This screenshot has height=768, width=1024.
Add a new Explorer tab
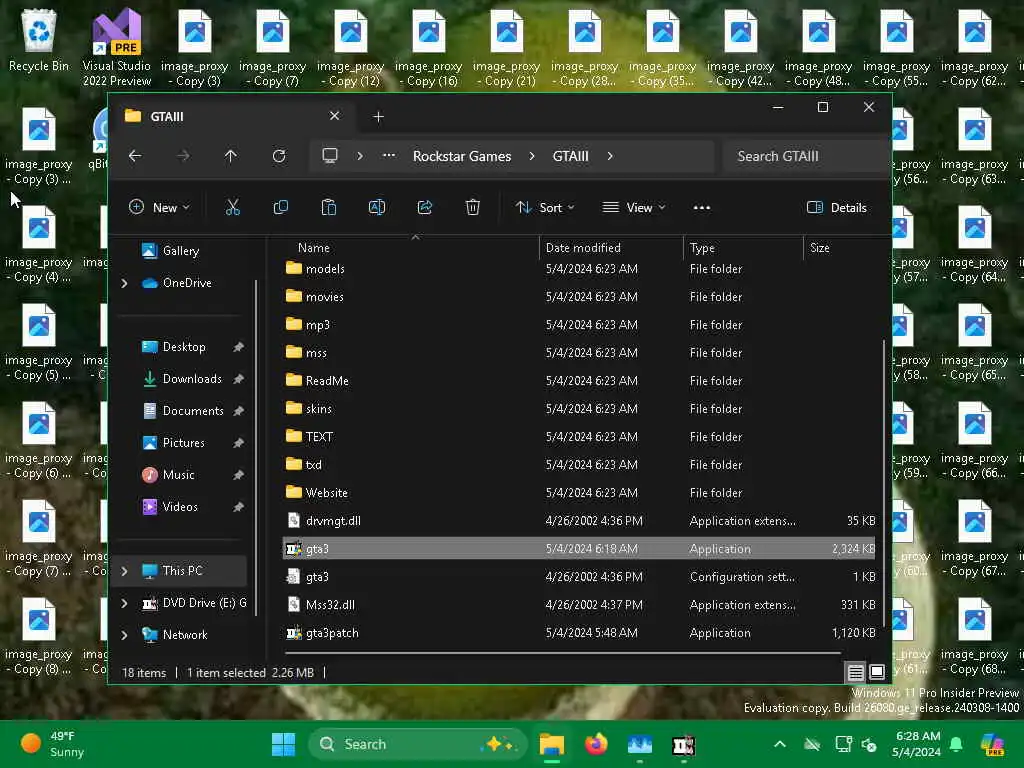(378, 116)
